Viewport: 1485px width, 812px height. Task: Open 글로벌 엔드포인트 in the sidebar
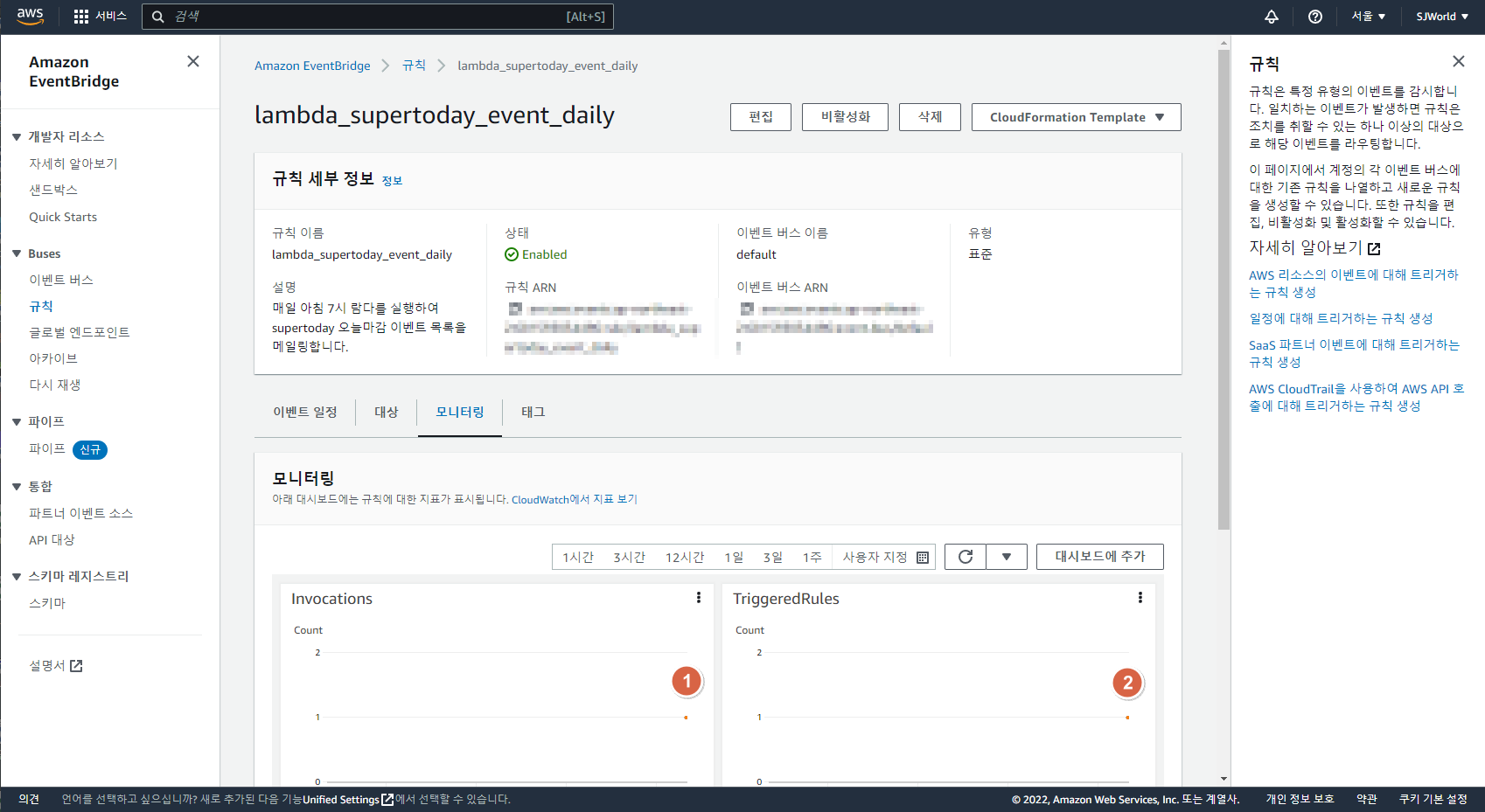click(x=80, y=332)
